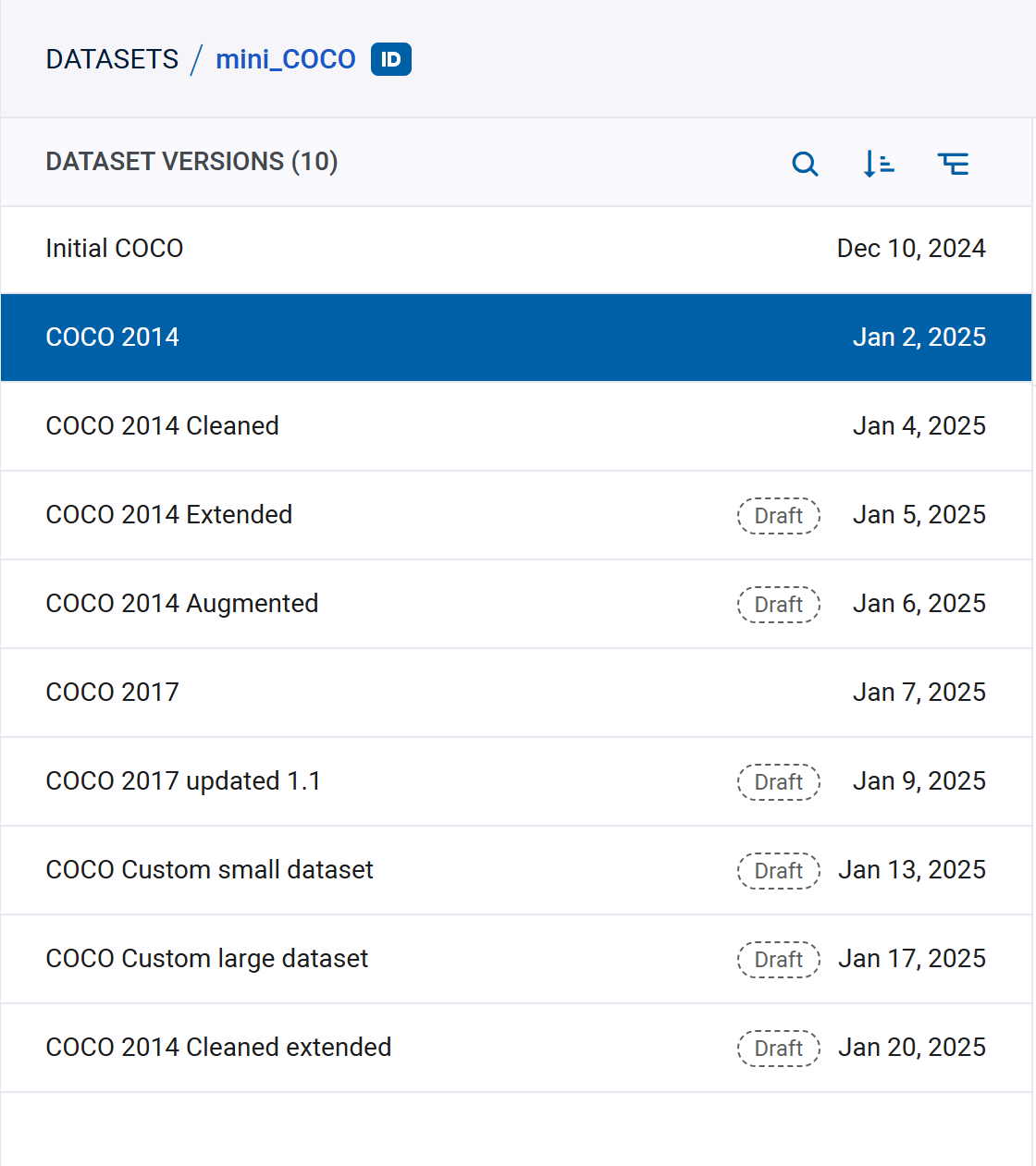The height and width of the screenshot is (1166, 1036).
Task: Click the Jan 2, 2025 date on selected row
Action: [919, 338]
